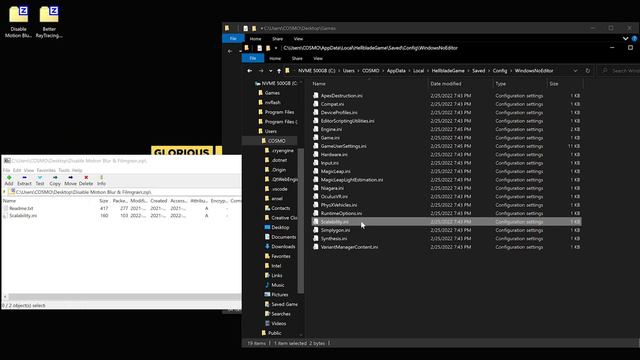
Task: Go forward in WindowsNoEditor Explorer window
Action: coord(261,71)
